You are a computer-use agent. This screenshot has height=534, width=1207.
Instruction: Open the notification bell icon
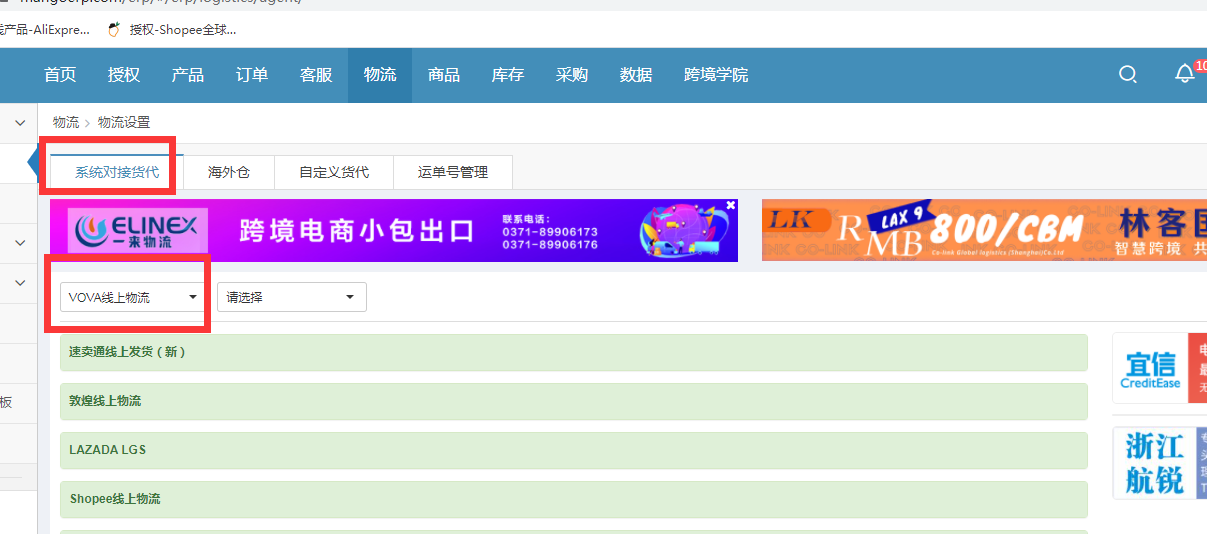(x=1185, y=74)
